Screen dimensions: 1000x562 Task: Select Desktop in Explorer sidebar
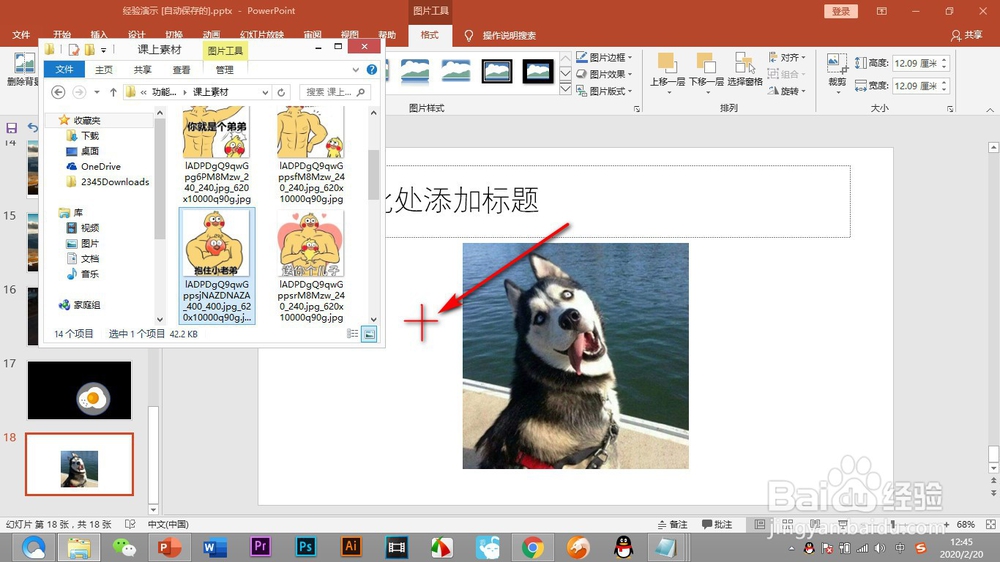(83, 151)
